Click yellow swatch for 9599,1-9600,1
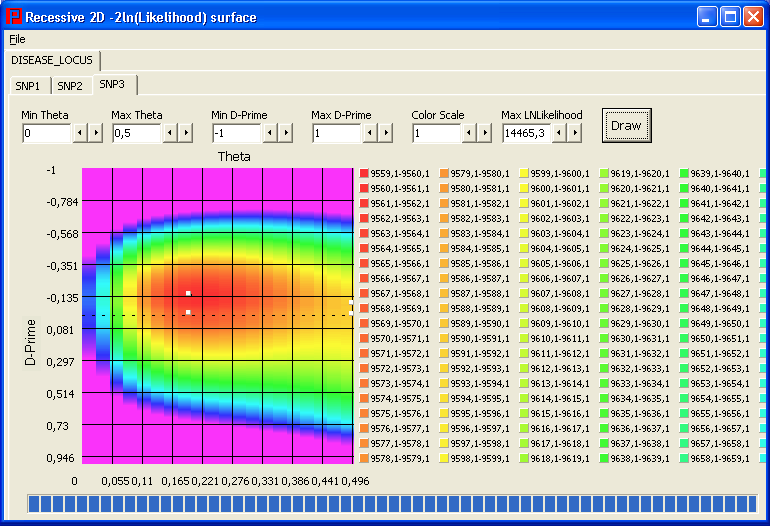770x526 pixels. coord(524,173)
